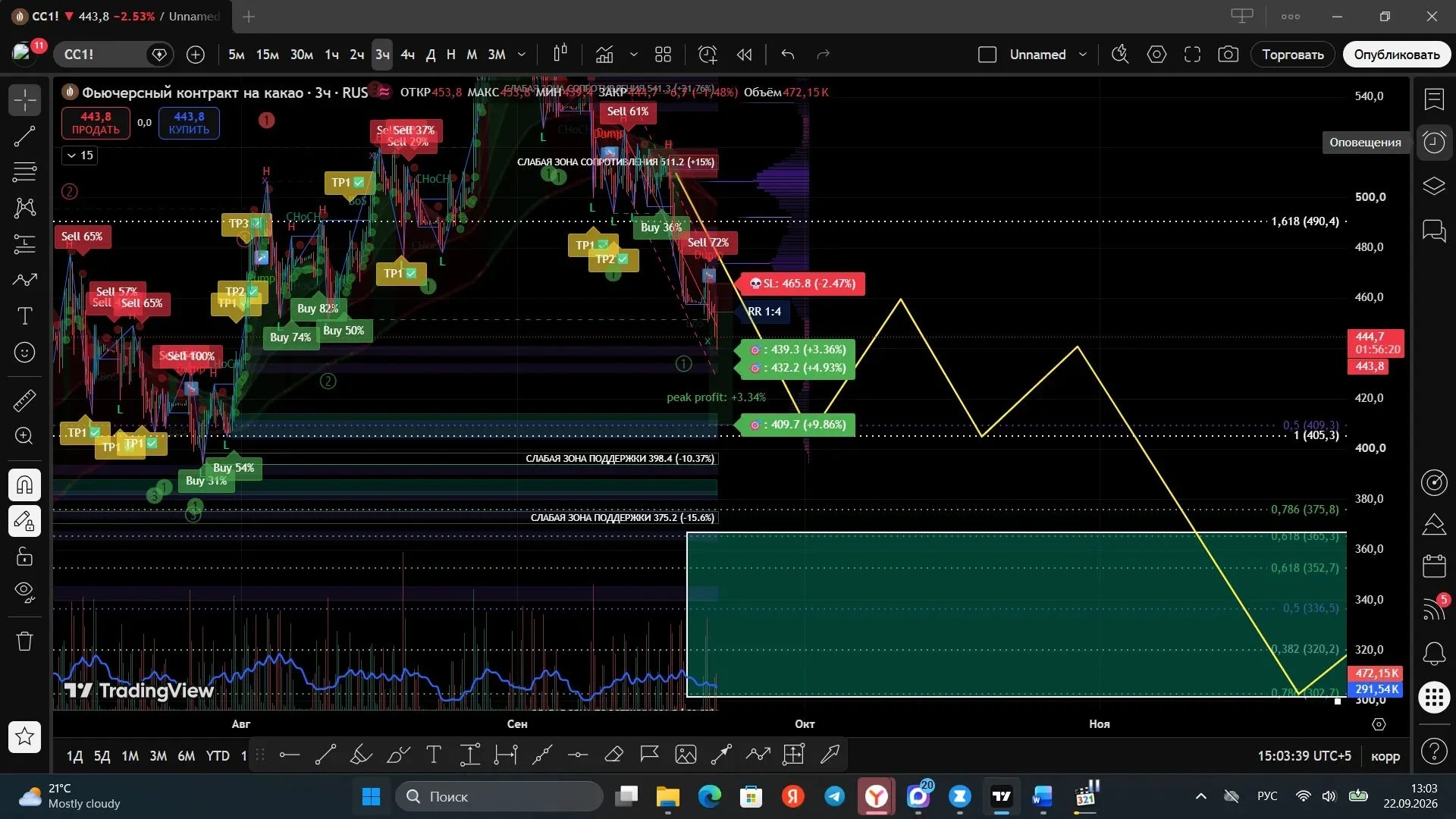The width and height of the screenshot is (1456, 819).
Task: Open the watchlist panel icon
Action: pyautogui.click(x=1434, y=99)
